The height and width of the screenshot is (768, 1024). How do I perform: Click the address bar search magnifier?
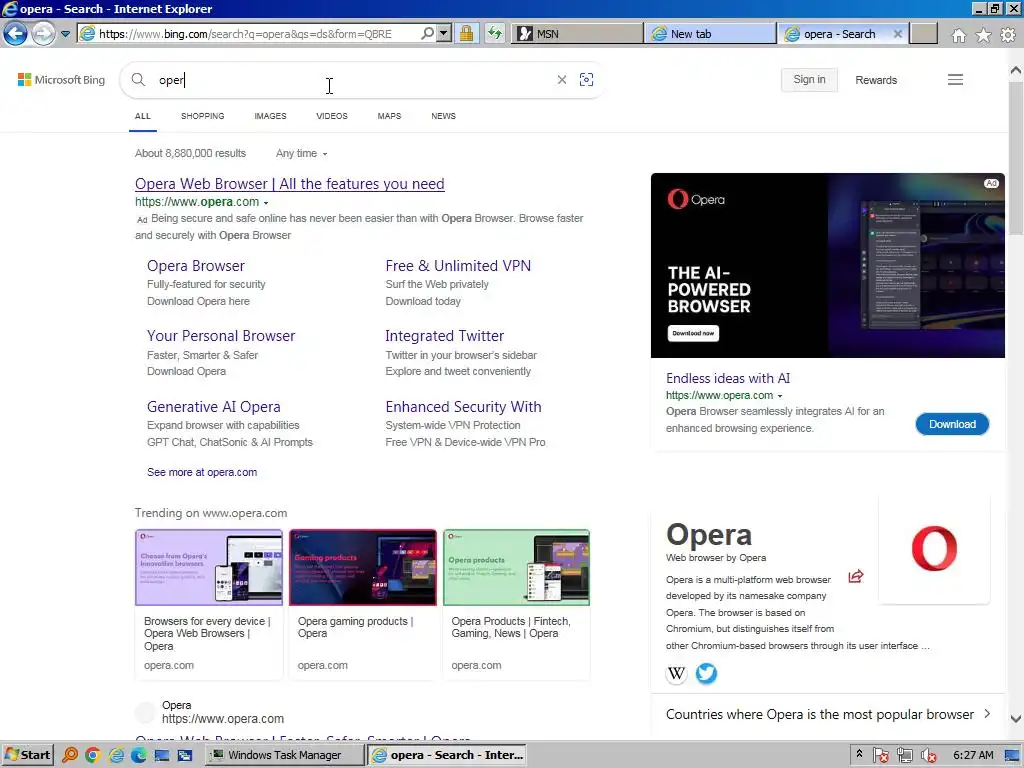(427, 33)
